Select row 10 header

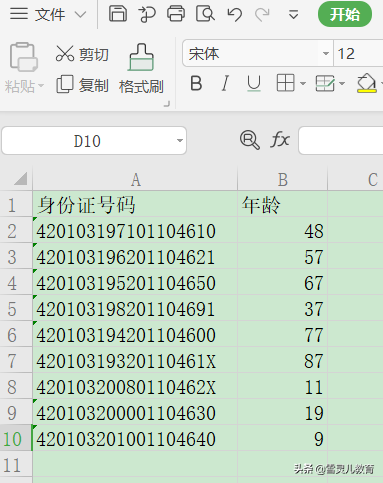(16, 438)
